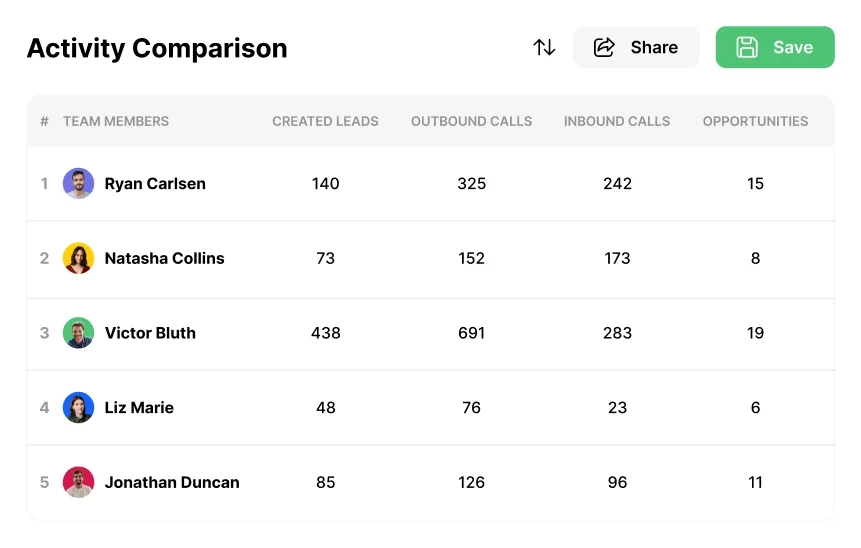
Task: Click Liz Marie's avatar icon
Action: [78, 408]
